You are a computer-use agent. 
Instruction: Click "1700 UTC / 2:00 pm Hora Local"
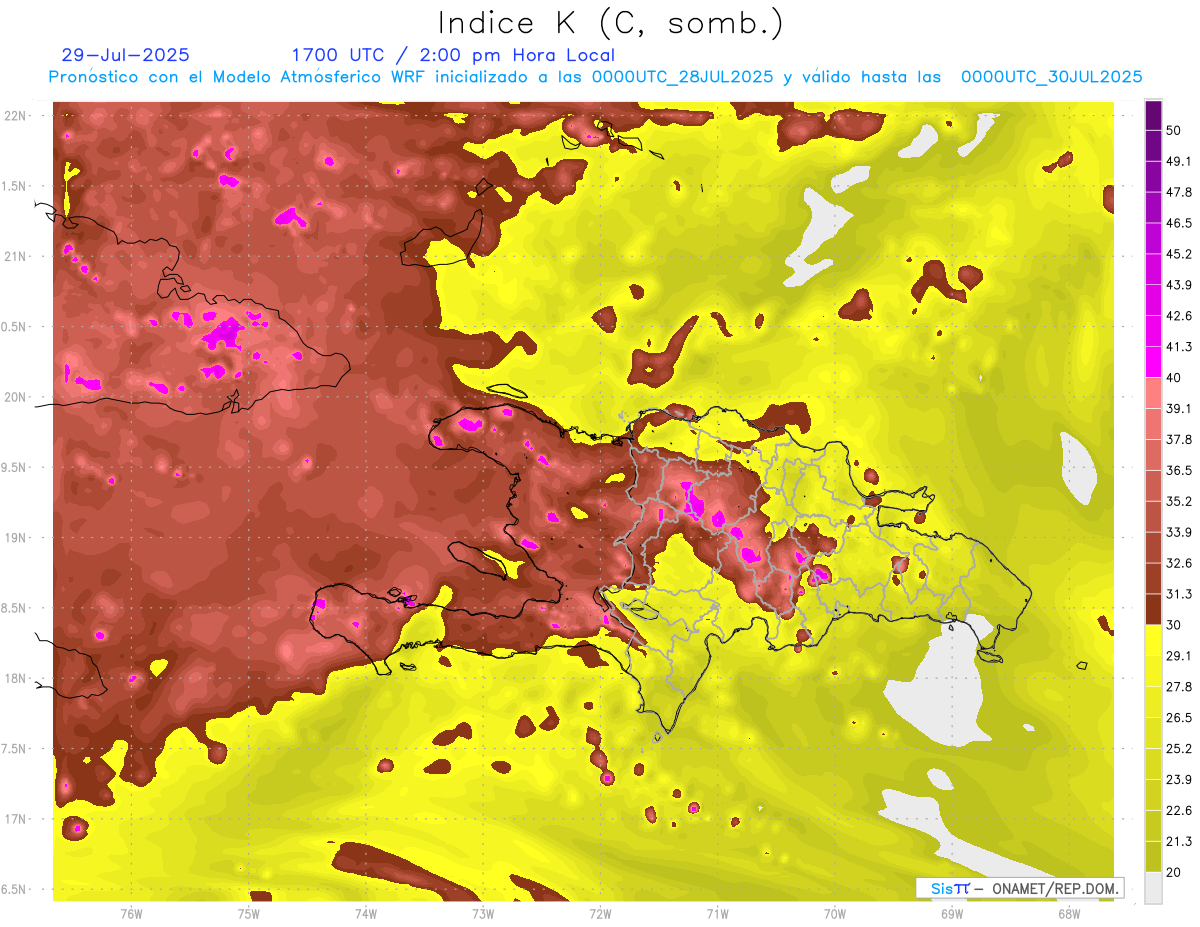coord(453,55)
